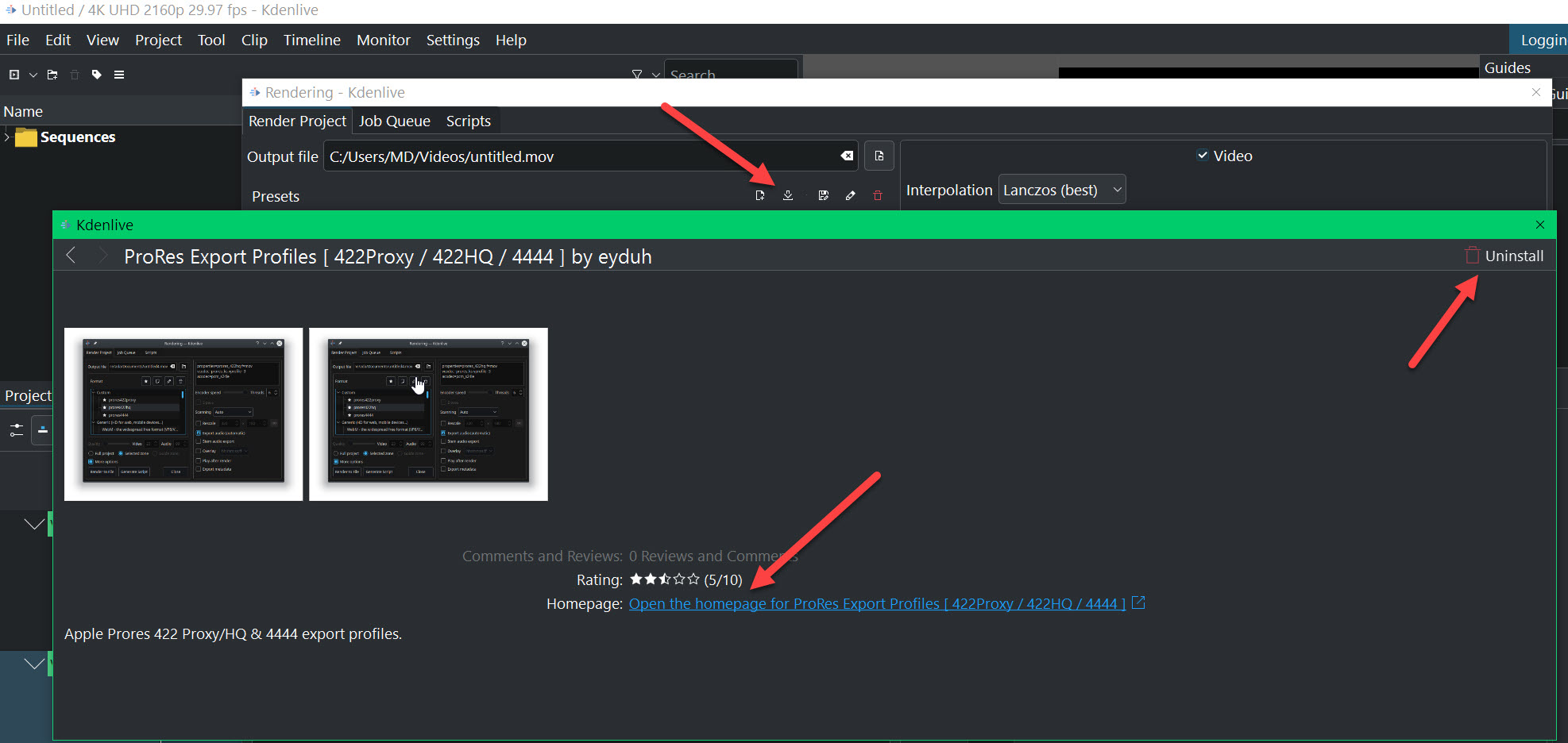This screenshot has width=1568, height=743.
Task: Click the highlighted icon beside the sliders icon
Action: [42, 430]
